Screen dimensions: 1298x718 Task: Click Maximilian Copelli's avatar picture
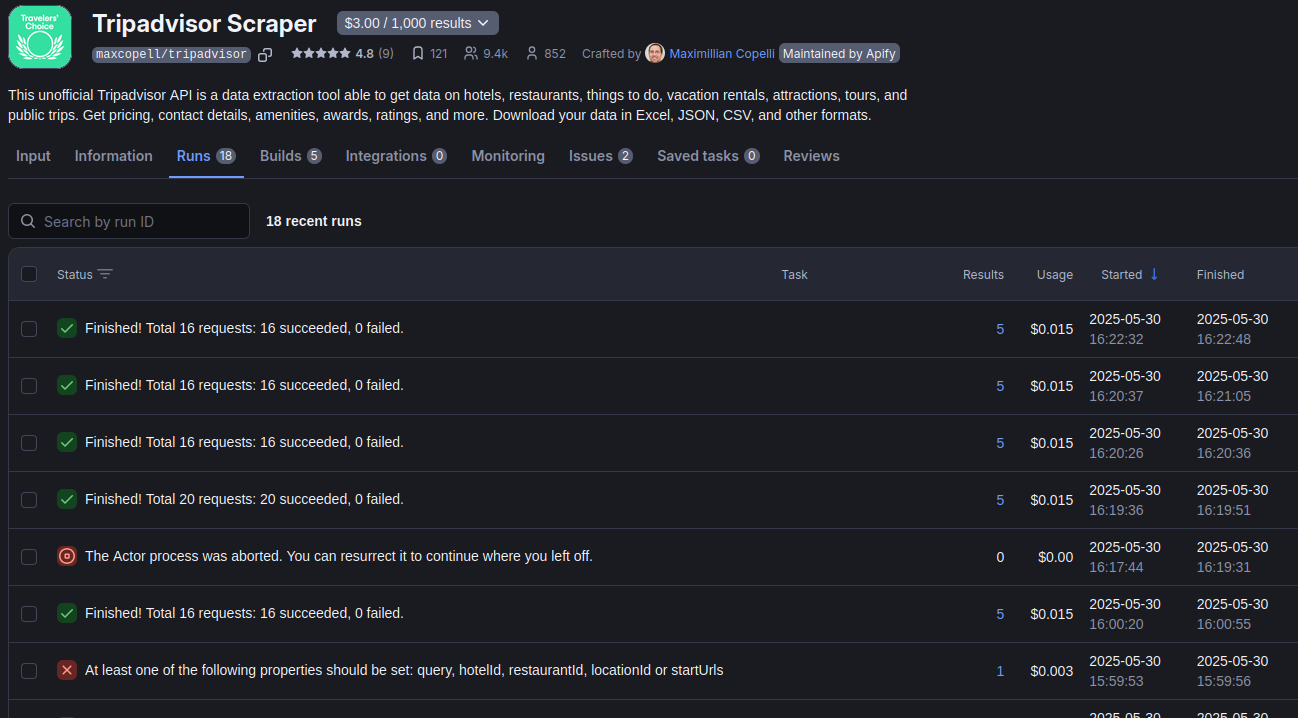click(x=655, y=53)
